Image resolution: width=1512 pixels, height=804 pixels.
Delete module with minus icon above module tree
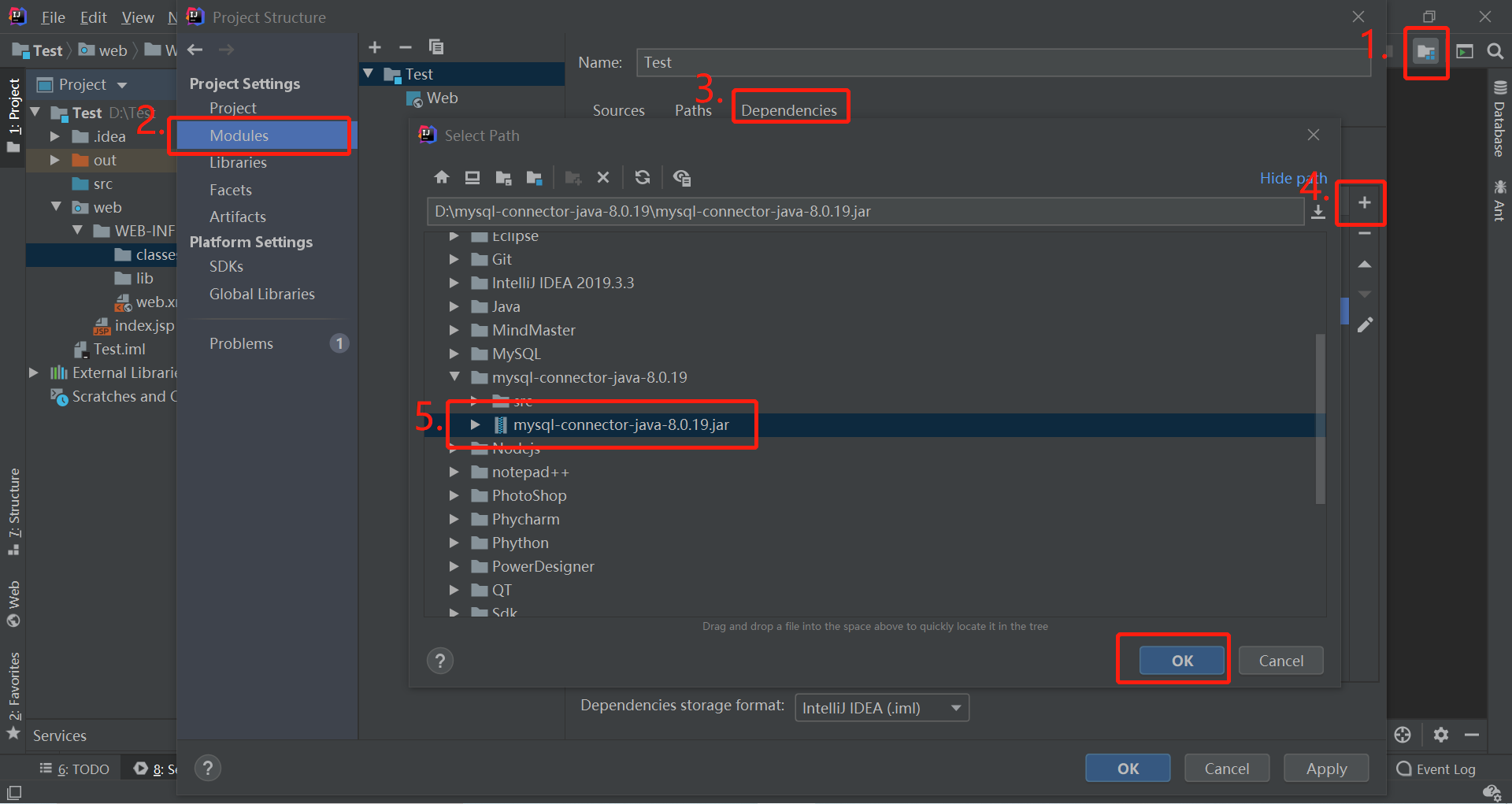[406, 47]
